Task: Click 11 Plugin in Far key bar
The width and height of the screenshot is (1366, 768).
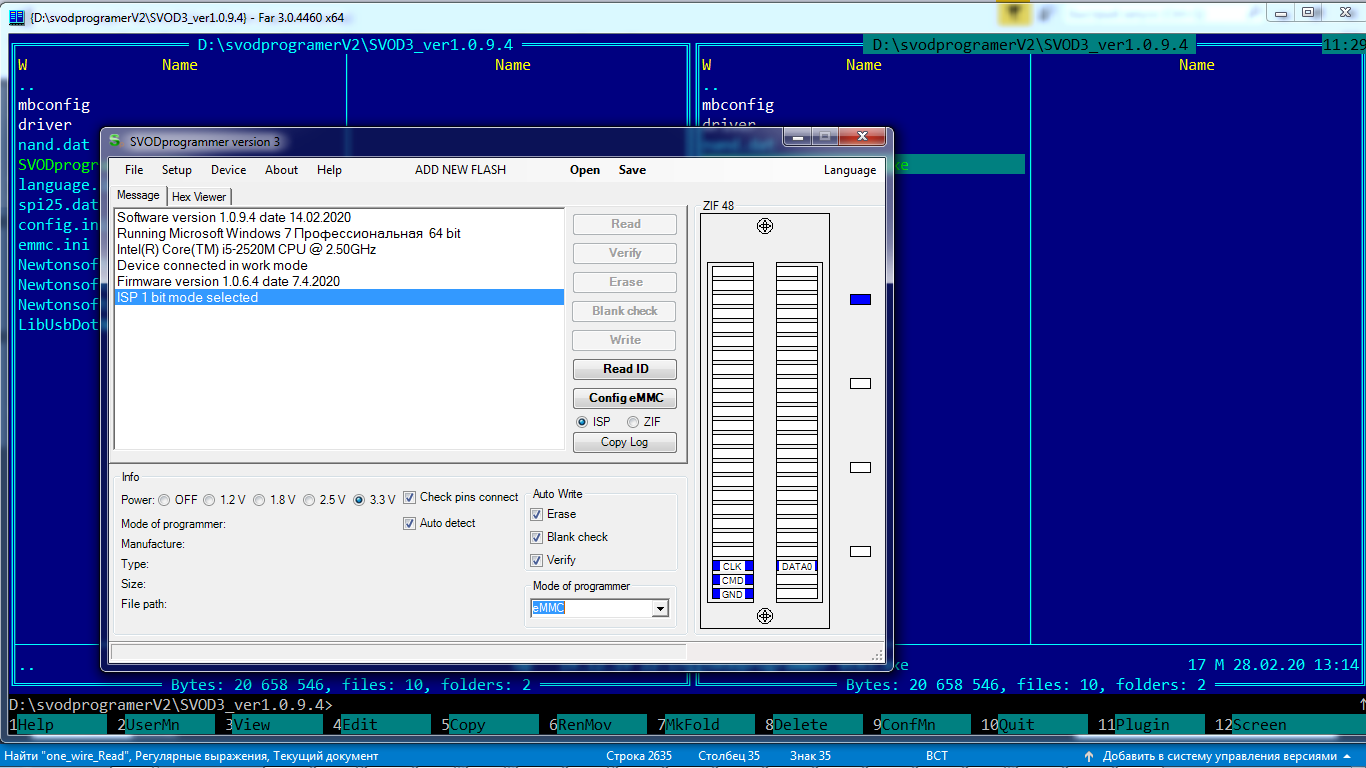Action: [x=1151, y=725]
